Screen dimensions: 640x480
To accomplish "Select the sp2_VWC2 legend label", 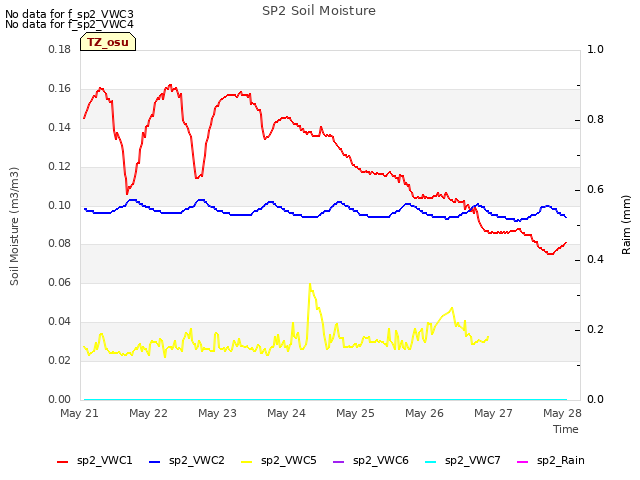I will tap(197, 461).
